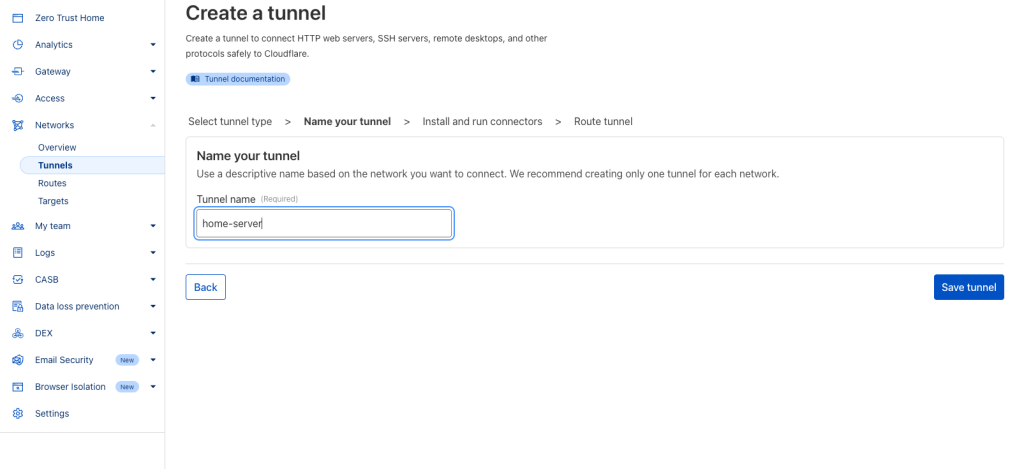Image resolution: width=1024 pixels, height=469 pixels.
Task: Click the My team people icon
Action: [18, 226]
